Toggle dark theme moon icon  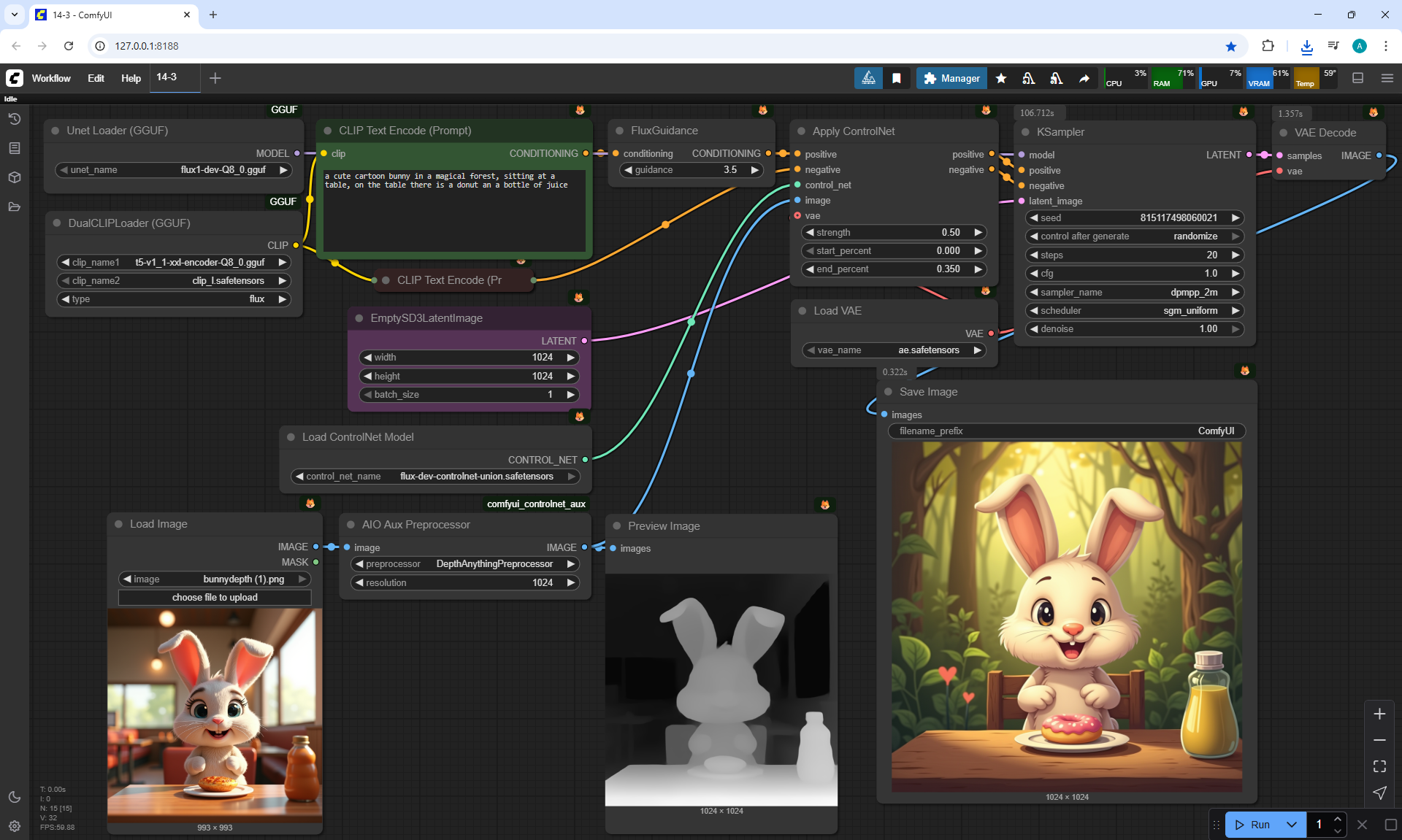[x=15, y=797]
